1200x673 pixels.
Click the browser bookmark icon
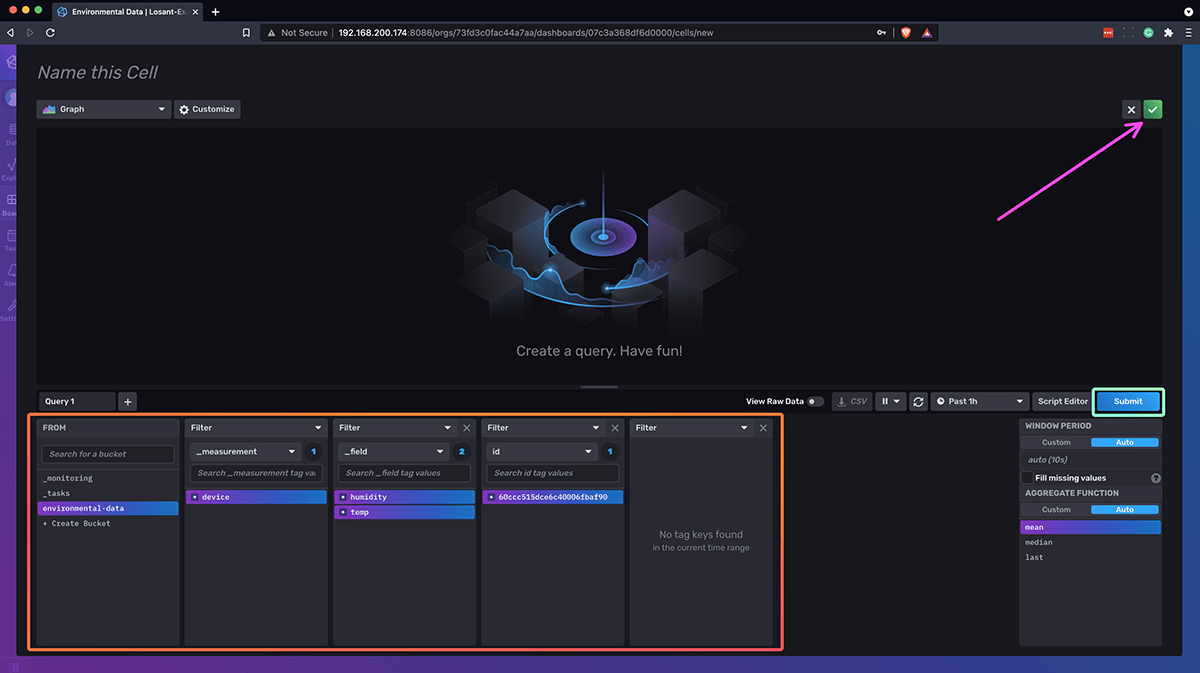(x=246, y=32)
